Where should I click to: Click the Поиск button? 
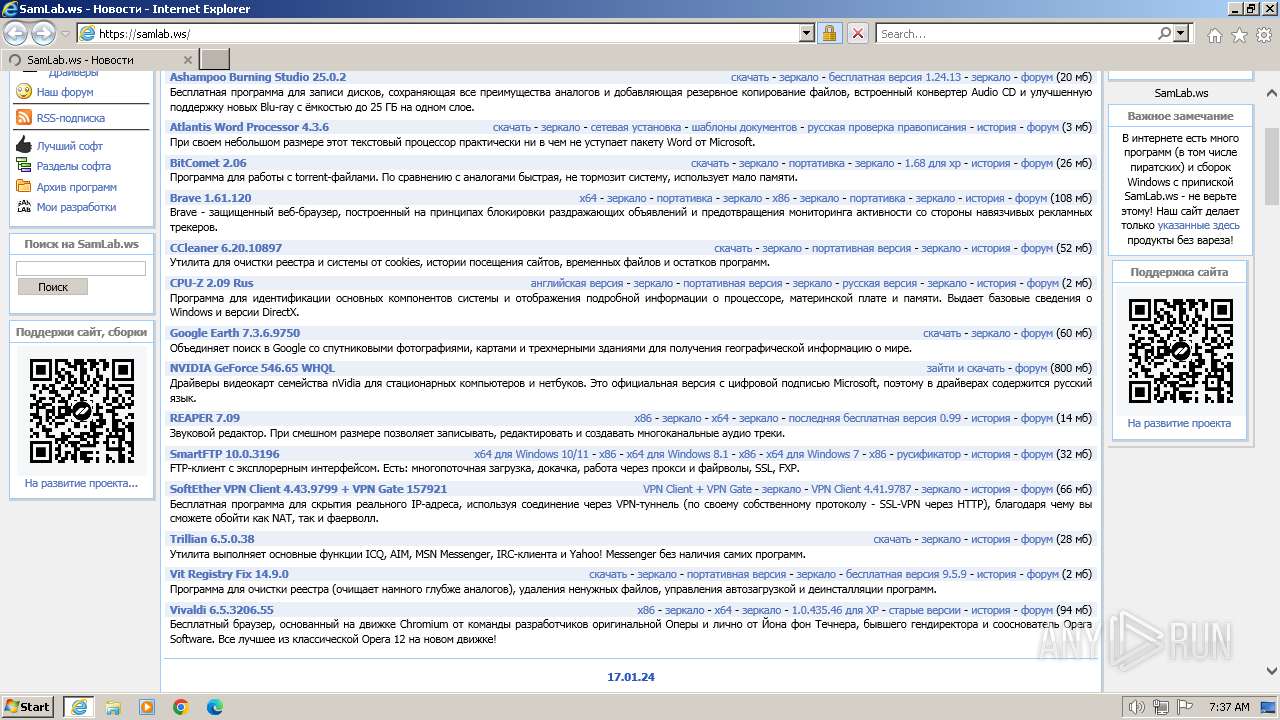click(x=53, y=286)
